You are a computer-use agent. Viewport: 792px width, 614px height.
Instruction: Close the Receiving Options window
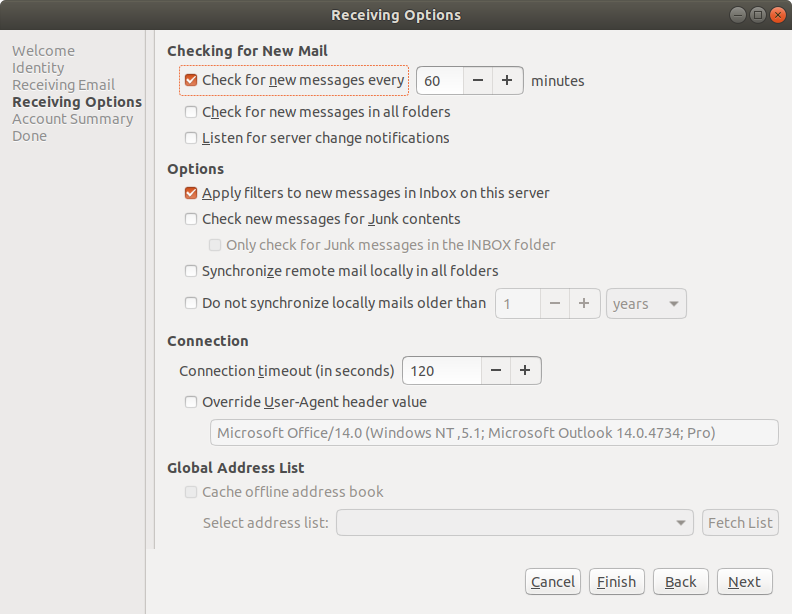point(777,15)
